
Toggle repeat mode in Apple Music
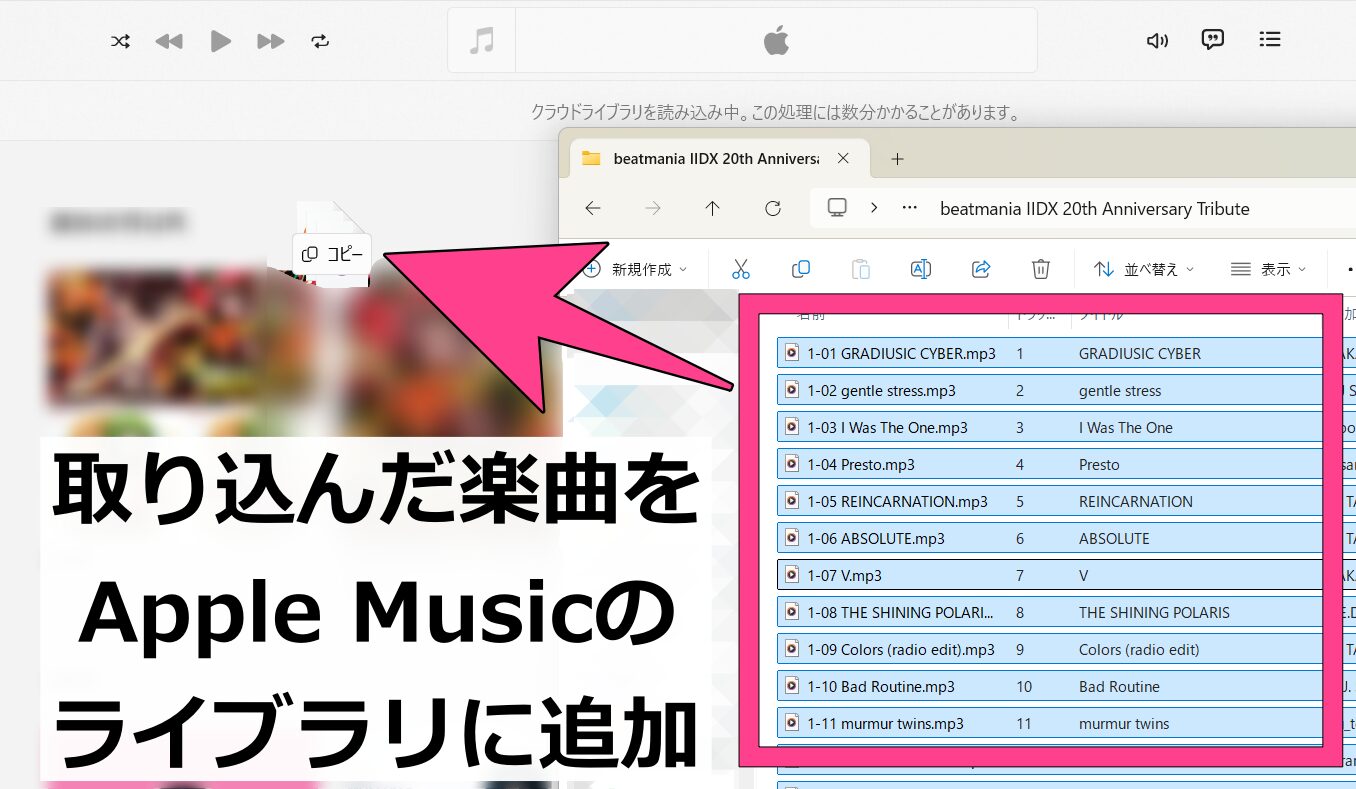(x=320, y=41)
